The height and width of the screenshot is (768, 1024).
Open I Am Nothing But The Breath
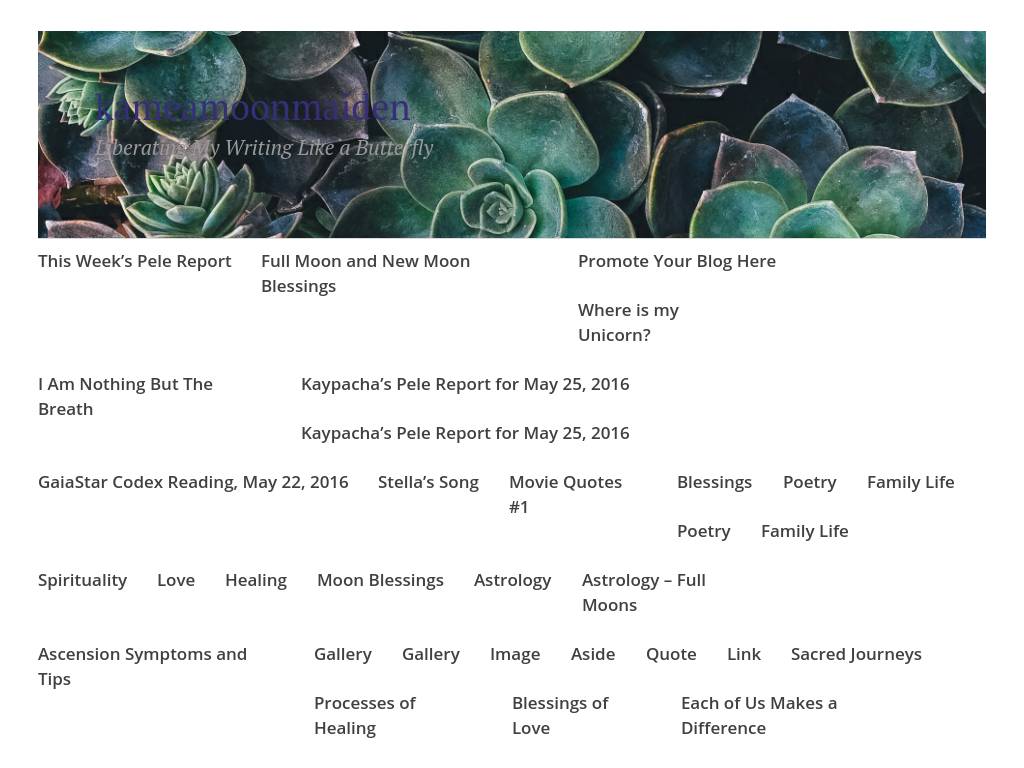click(125, 396)
